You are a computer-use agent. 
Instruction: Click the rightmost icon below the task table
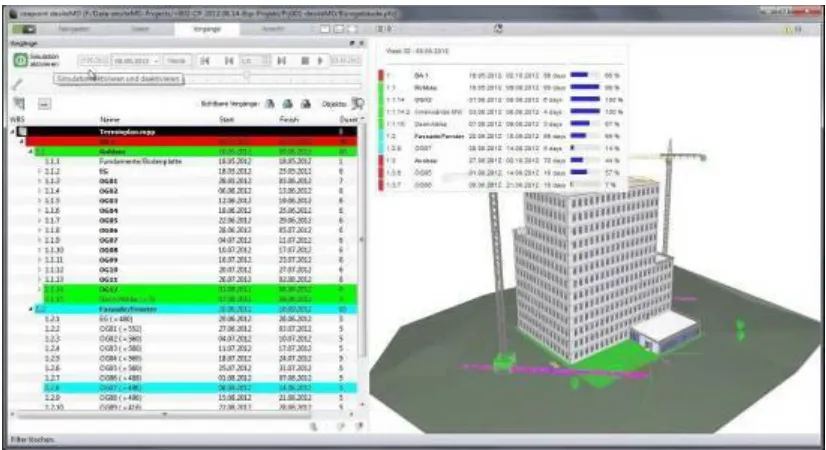pos(360,427)
